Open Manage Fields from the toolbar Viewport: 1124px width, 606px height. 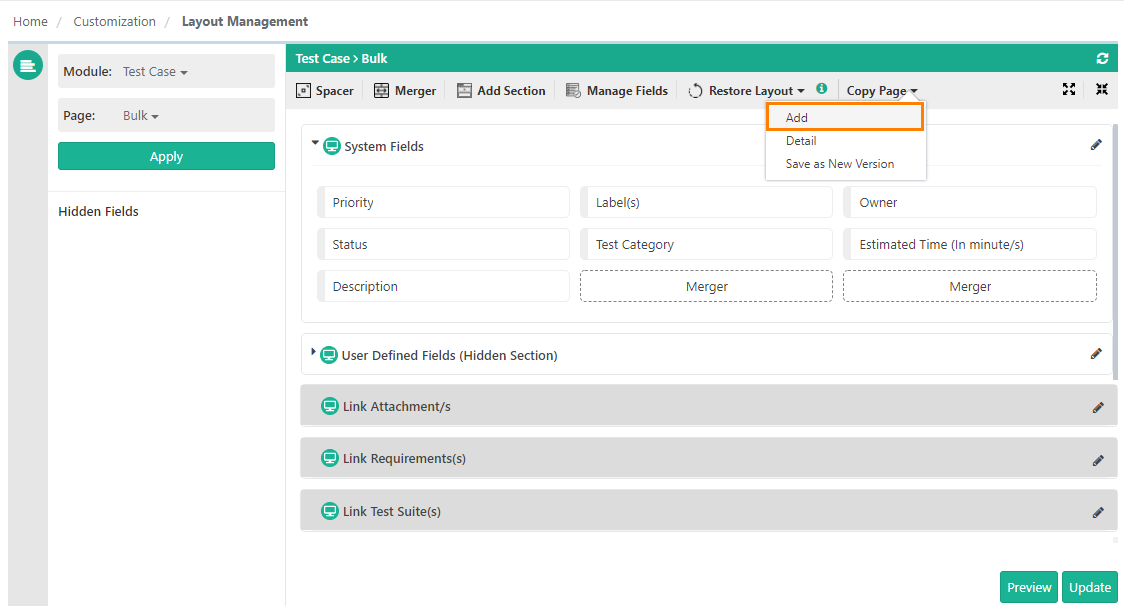coord(573,90)
